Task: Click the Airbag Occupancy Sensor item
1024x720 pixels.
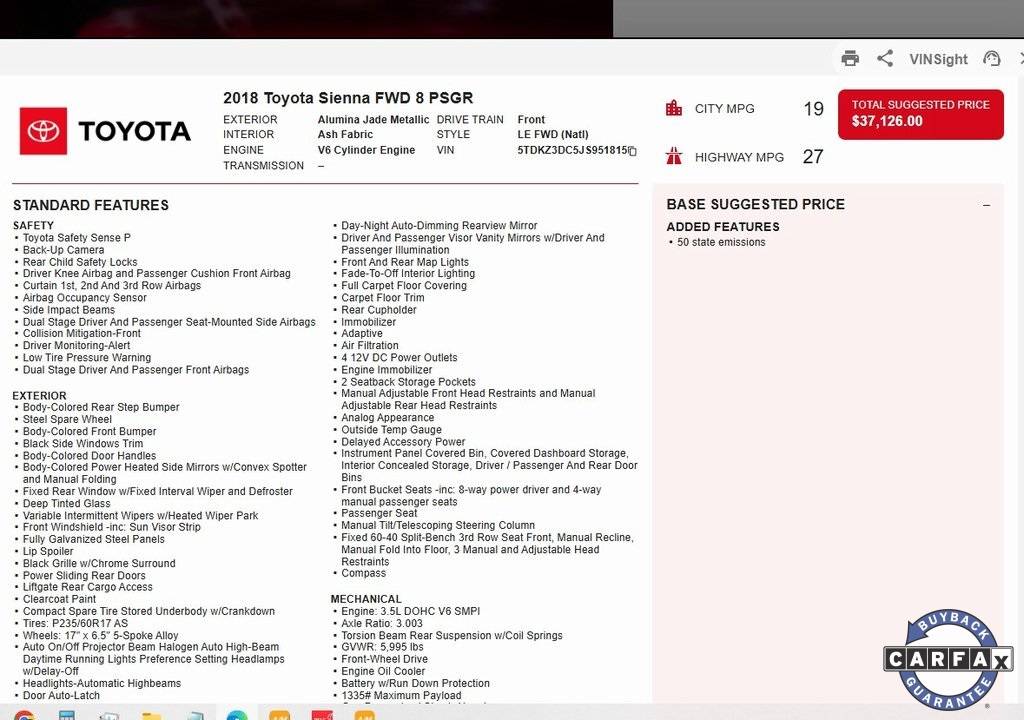Action: (84, 298)
